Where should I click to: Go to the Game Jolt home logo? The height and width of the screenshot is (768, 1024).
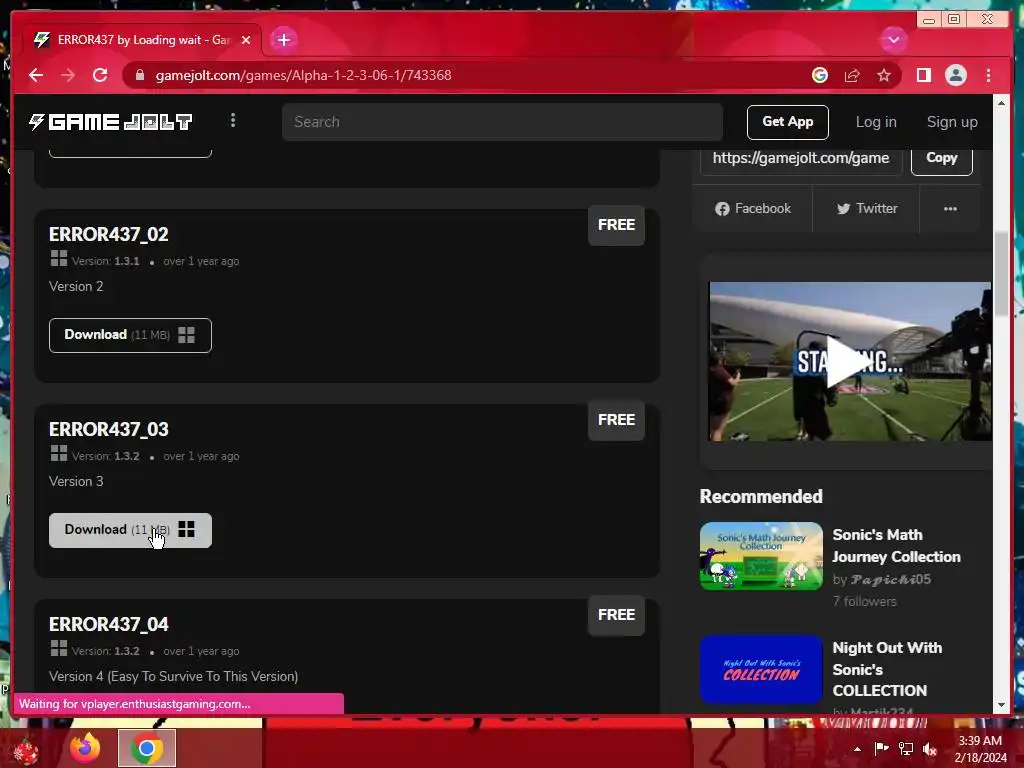click(x=110, y=121)
